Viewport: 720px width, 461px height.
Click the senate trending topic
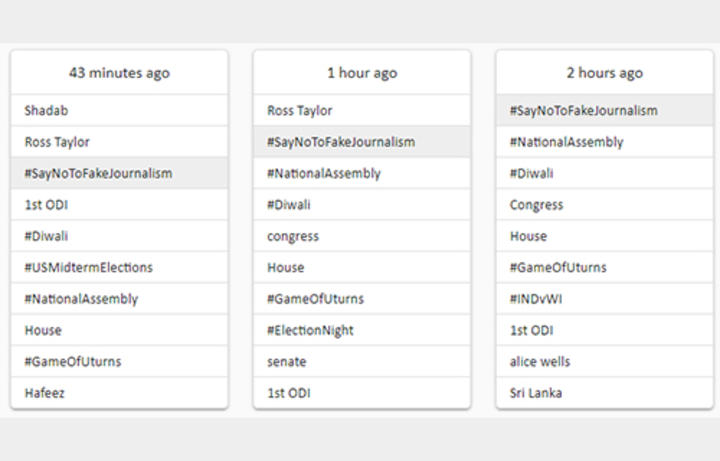[x=287, y=361]
